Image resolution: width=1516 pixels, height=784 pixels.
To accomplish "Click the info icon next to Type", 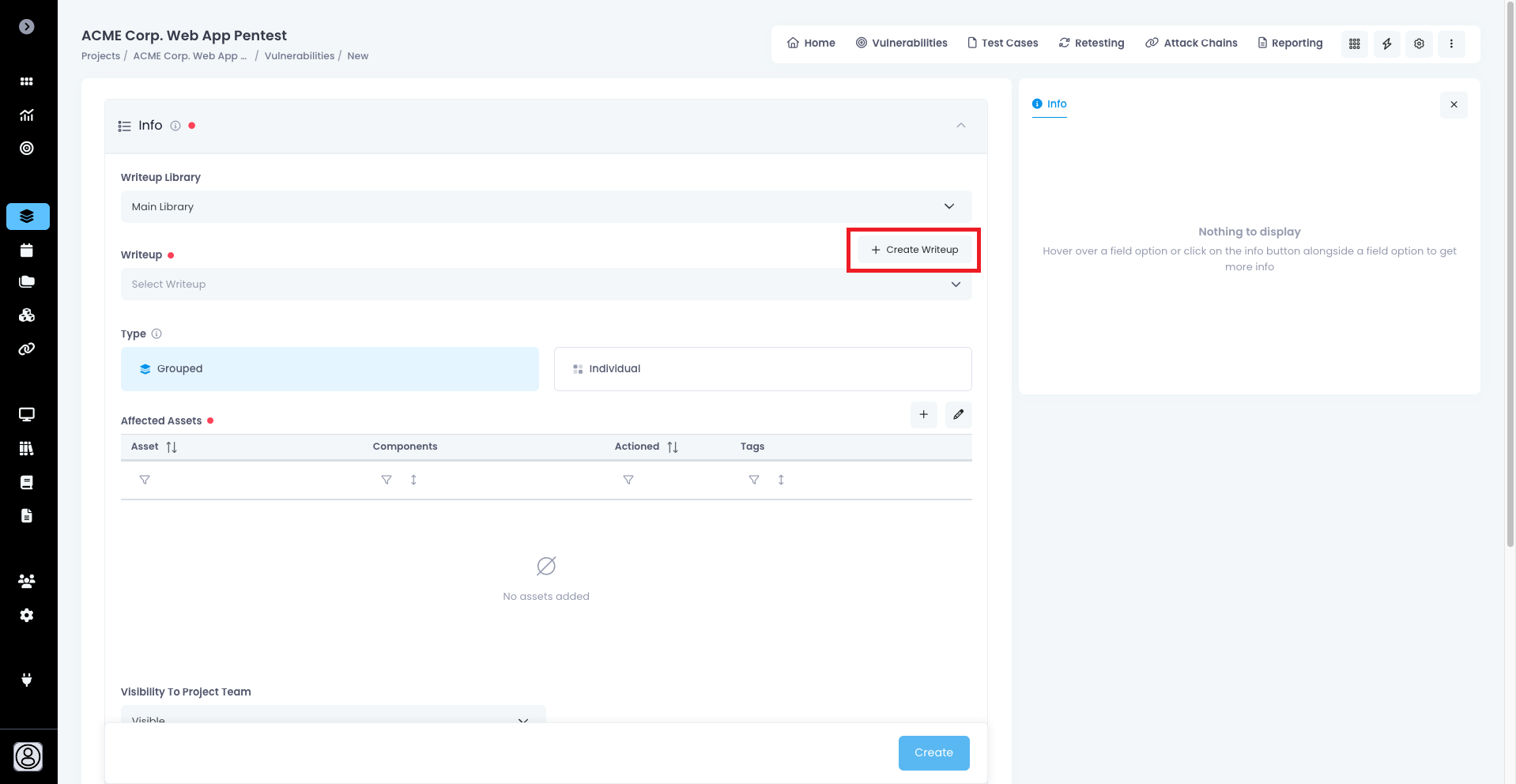I will coord(157,334).
